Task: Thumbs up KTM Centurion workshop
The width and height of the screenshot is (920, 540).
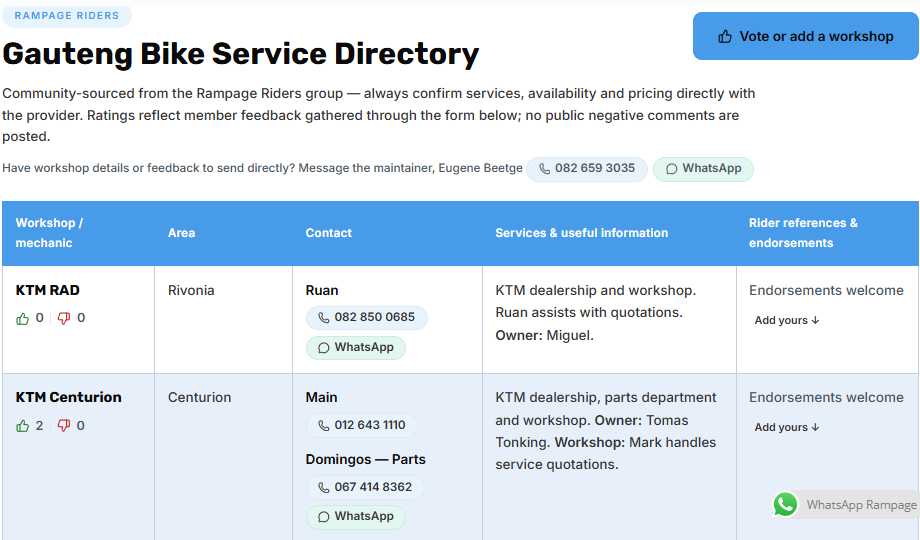Action: [23, 426]
